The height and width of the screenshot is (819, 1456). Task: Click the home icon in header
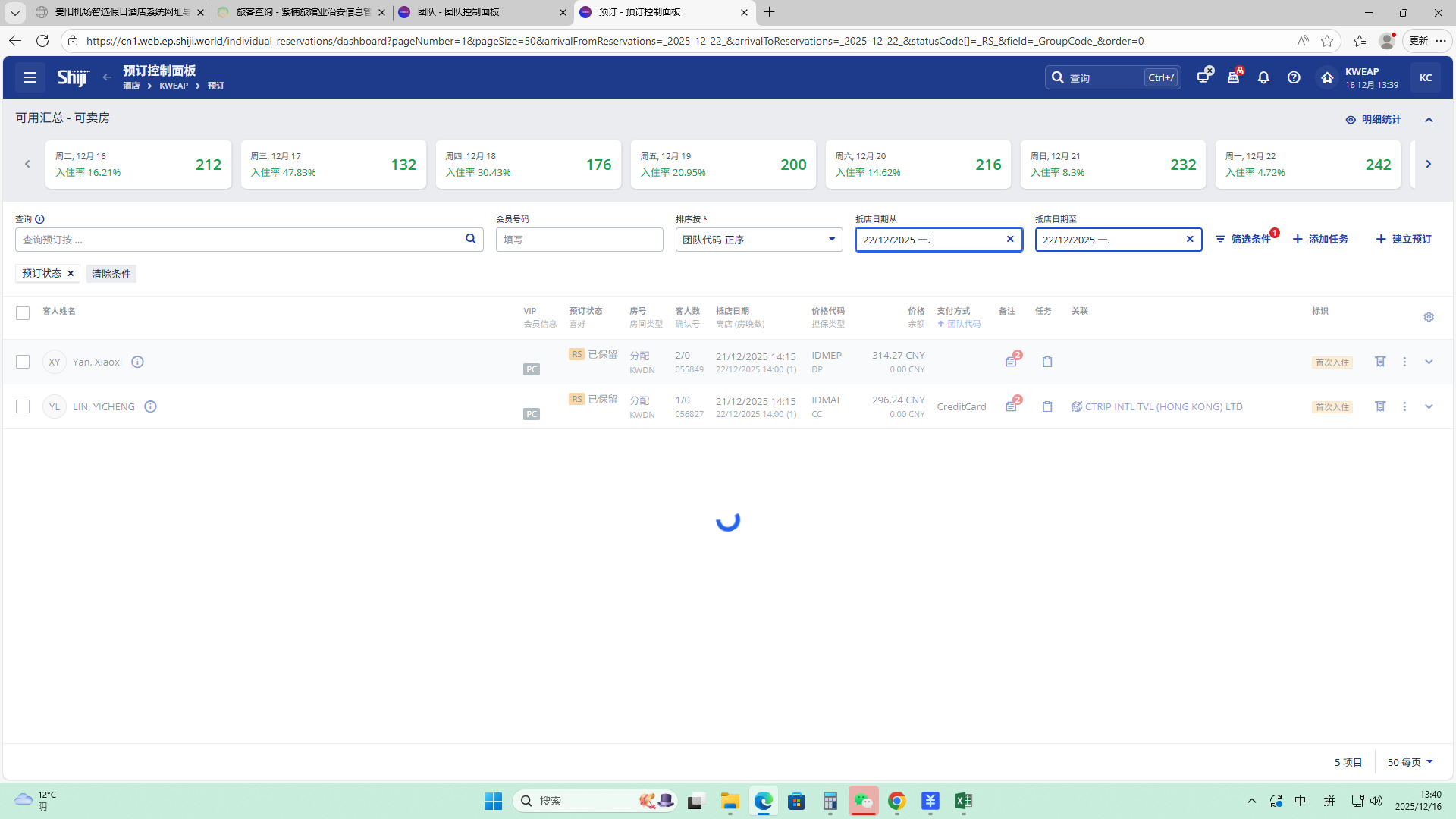pyautogui.click(x=1326, y=77)
